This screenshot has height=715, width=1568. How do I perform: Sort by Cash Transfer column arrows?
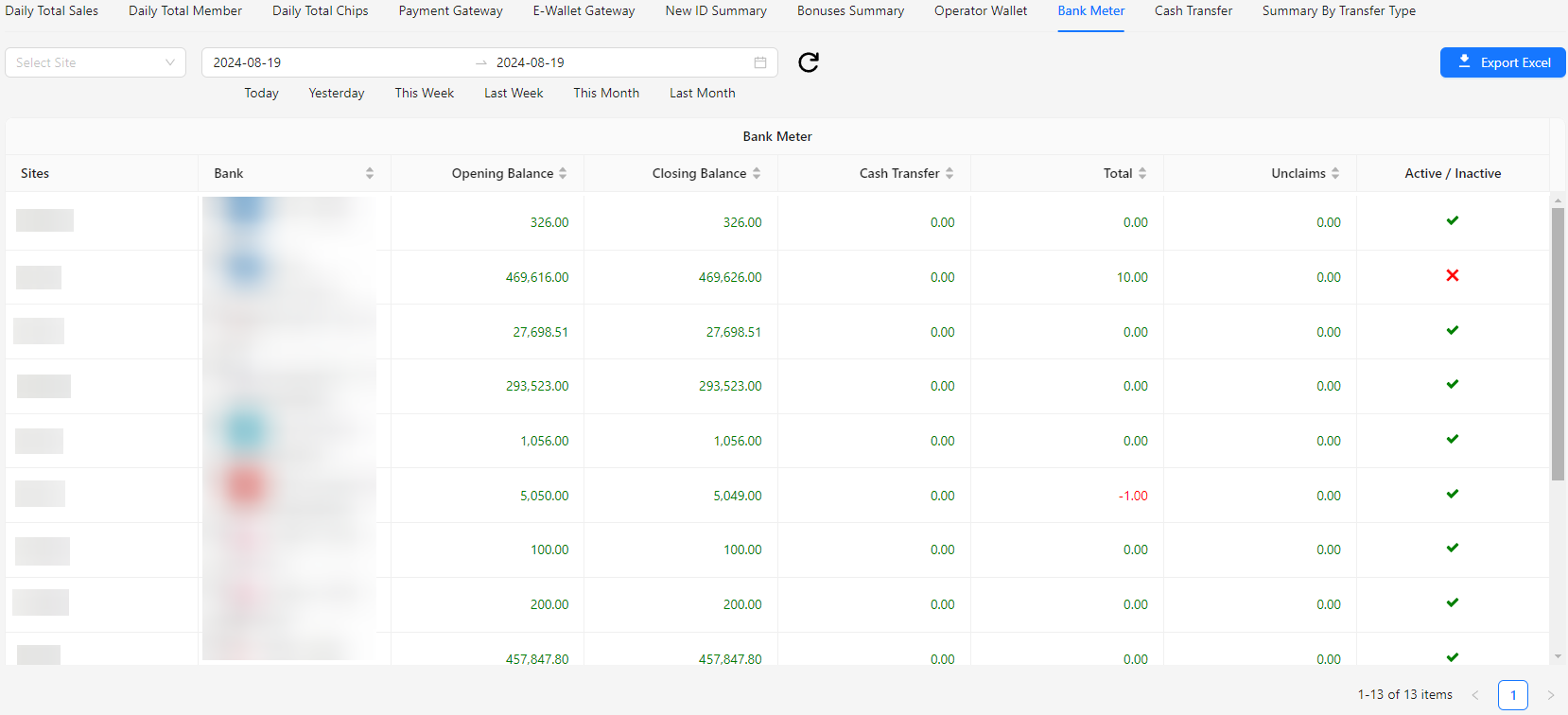tap(950, 173)
